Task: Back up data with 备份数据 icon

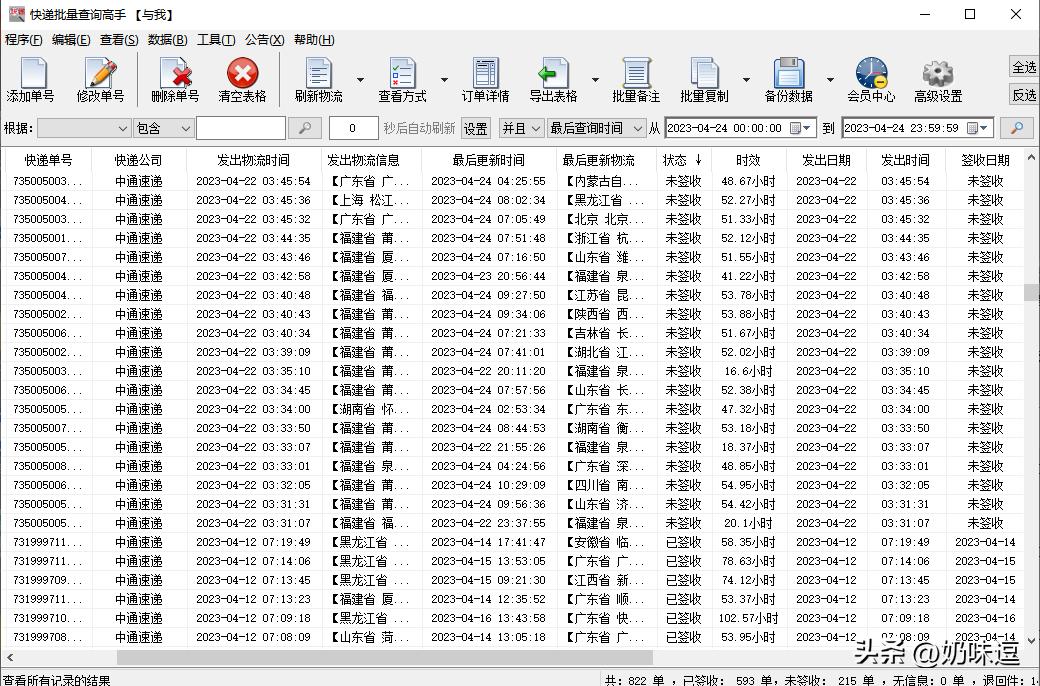Action: (x=790, y=79)
